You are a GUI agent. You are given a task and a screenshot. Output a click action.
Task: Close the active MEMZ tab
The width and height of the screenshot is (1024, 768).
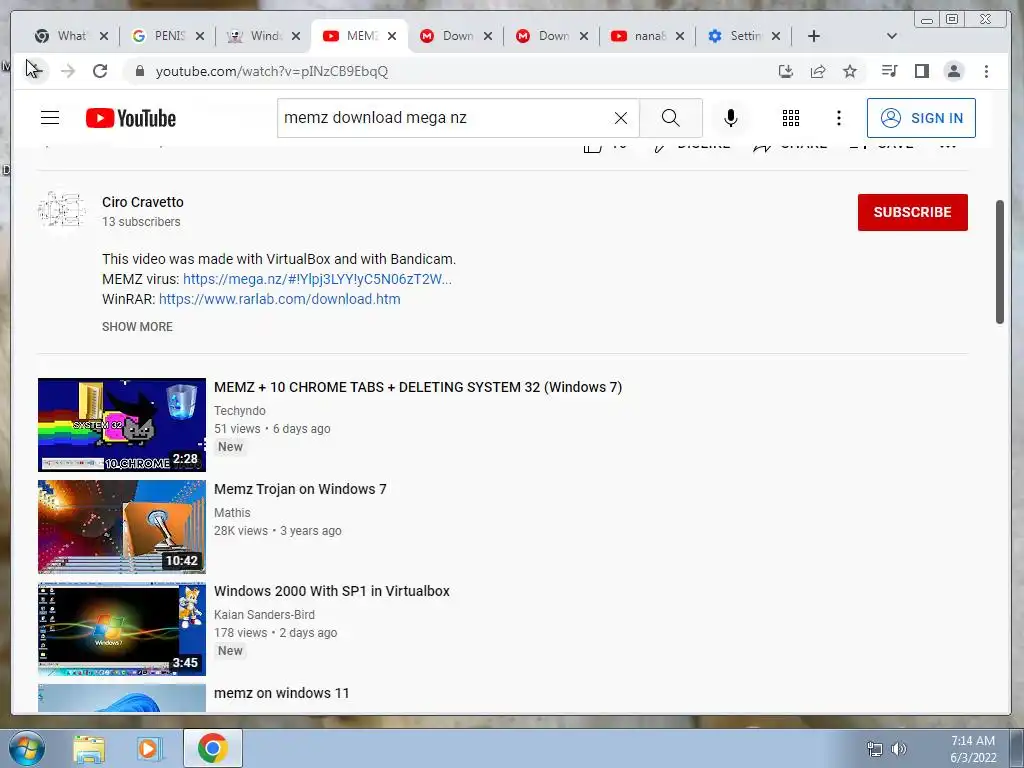[392, 36]
